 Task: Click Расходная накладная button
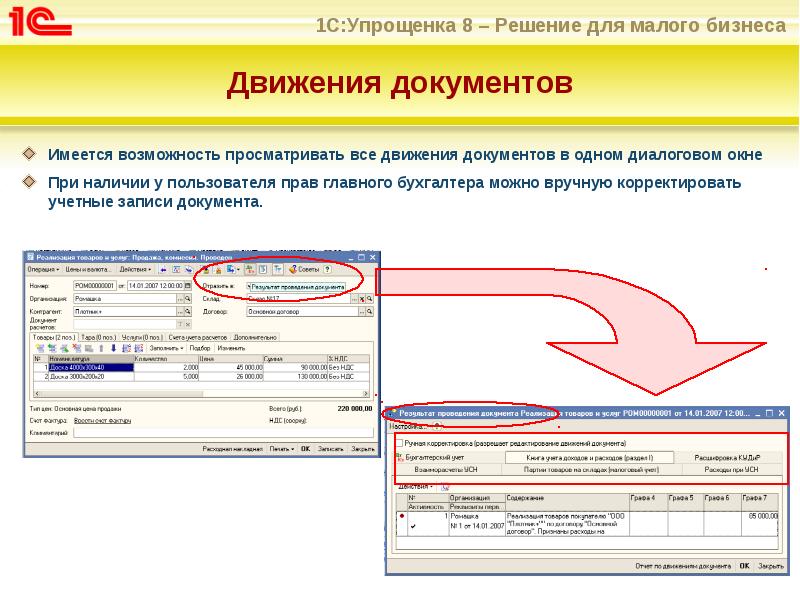(x=232, y=449)
